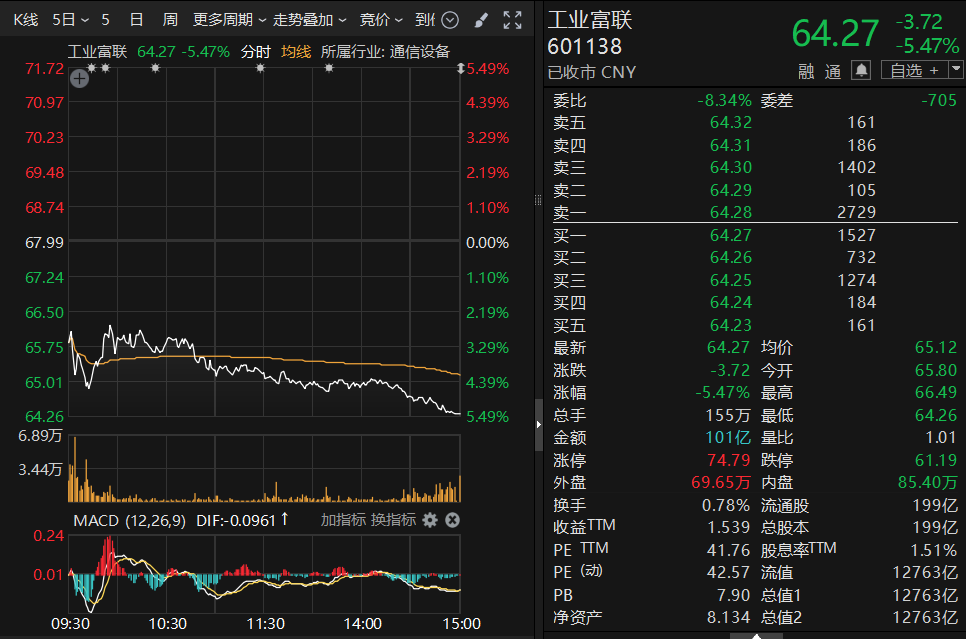Collapse the right quote panel arrow

click(x=538, y=424)
